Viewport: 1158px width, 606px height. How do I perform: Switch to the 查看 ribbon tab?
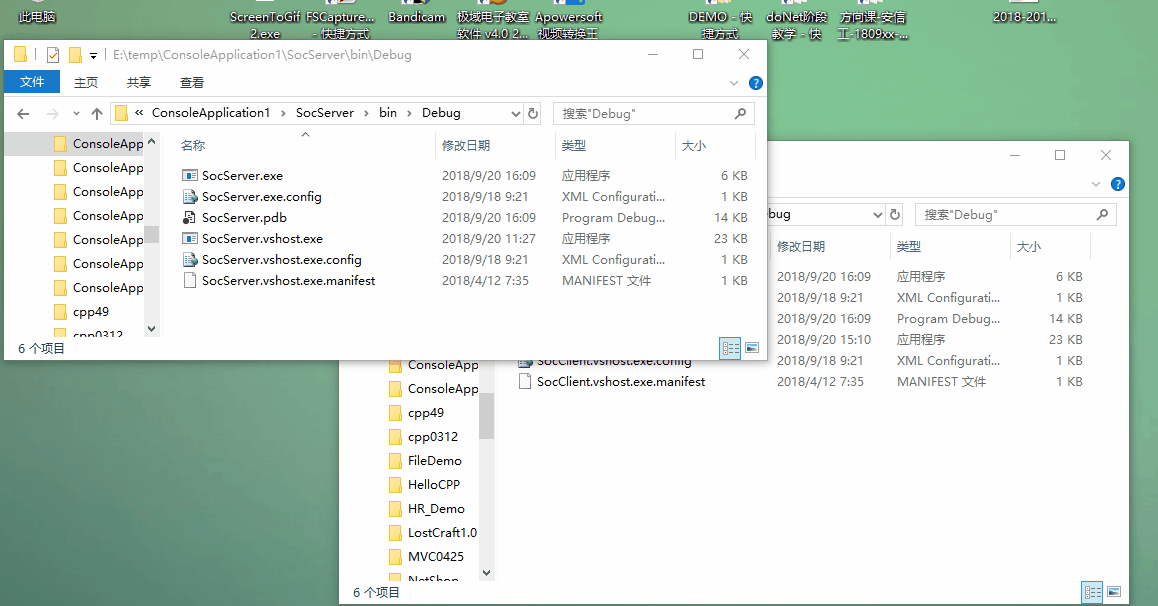pyautogui.click(x=192, y=83)
